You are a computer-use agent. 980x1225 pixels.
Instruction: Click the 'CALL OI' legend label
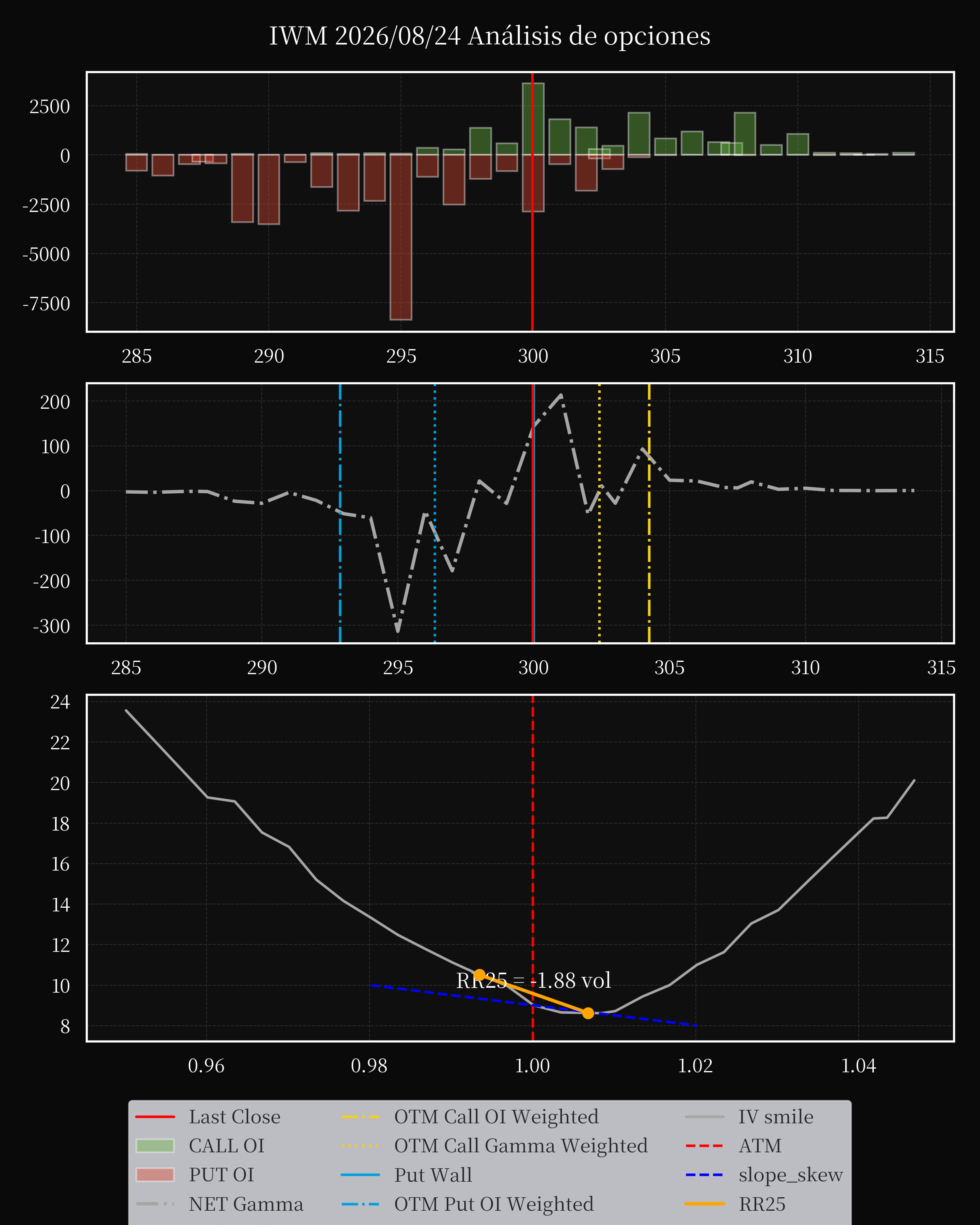coord(227,1145)
